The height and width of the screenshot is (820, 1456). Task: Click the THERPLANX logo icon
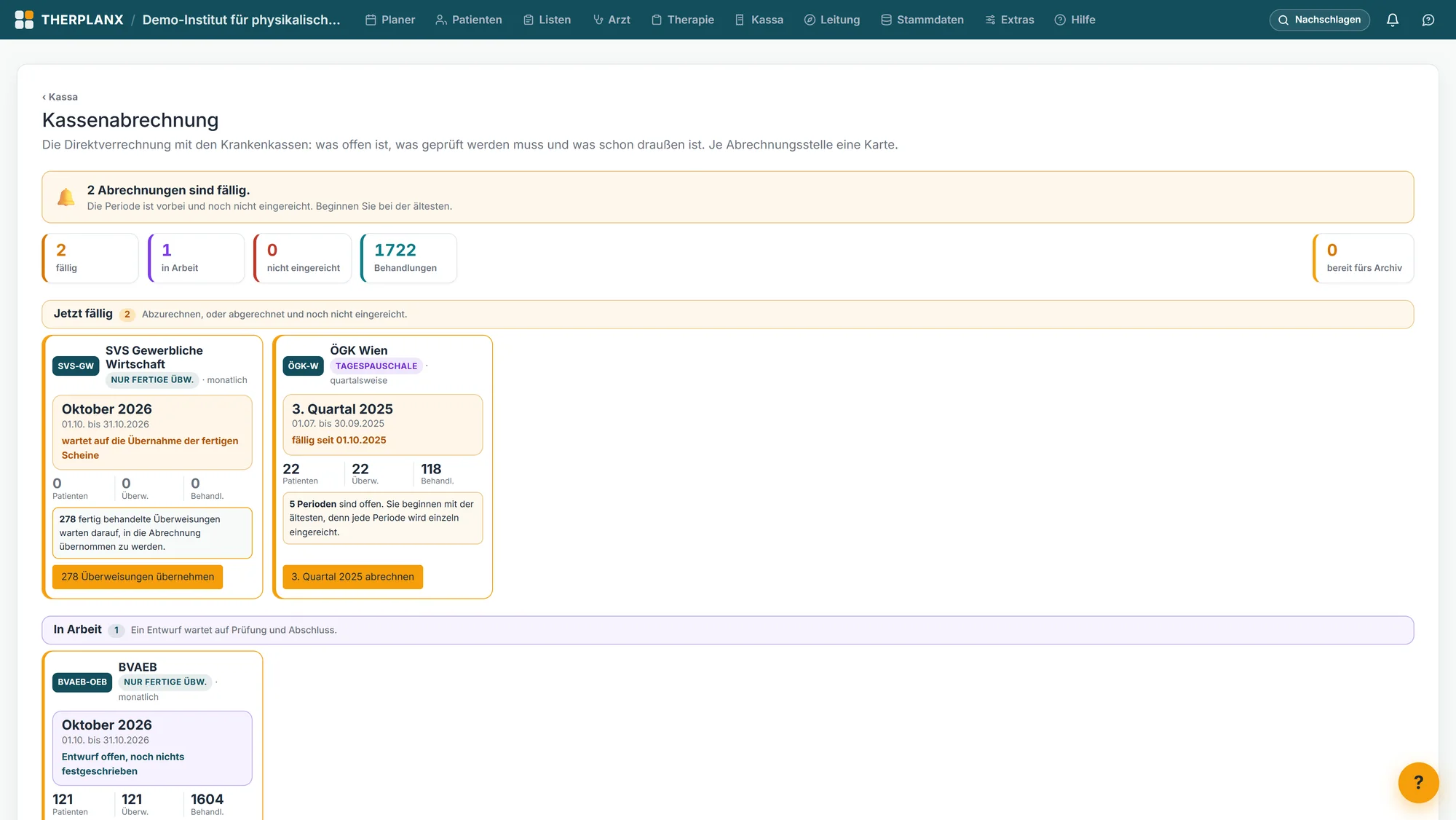pos(24,20)
